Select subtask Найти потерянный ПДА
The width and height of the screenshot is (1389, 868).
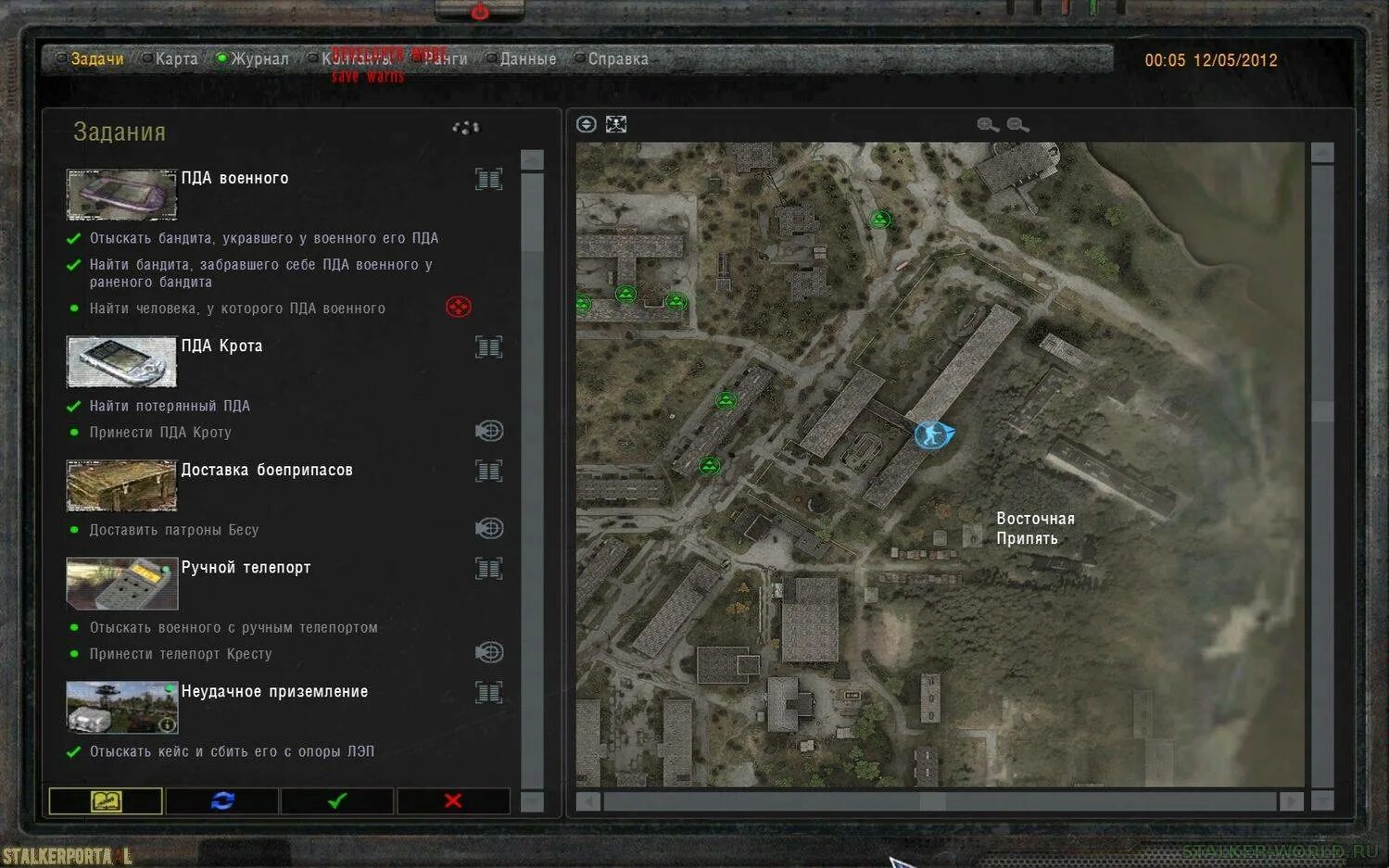[170, 406]
